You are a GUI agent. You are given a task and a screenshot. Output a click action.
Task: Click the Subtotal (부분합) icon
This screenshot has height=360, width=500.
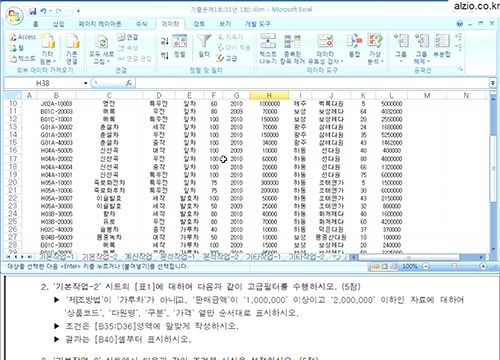pos(442,46)
